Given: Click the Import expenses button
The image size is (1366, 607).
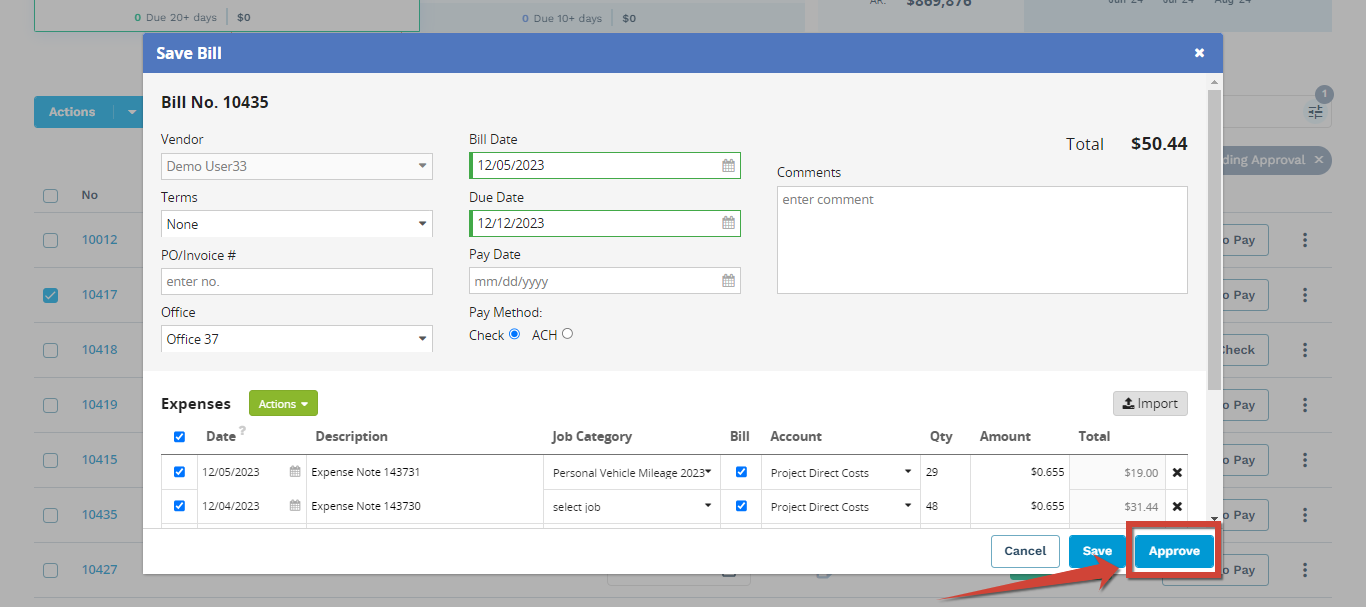Looking at the screenshot, I should (x=1150, y=403).
